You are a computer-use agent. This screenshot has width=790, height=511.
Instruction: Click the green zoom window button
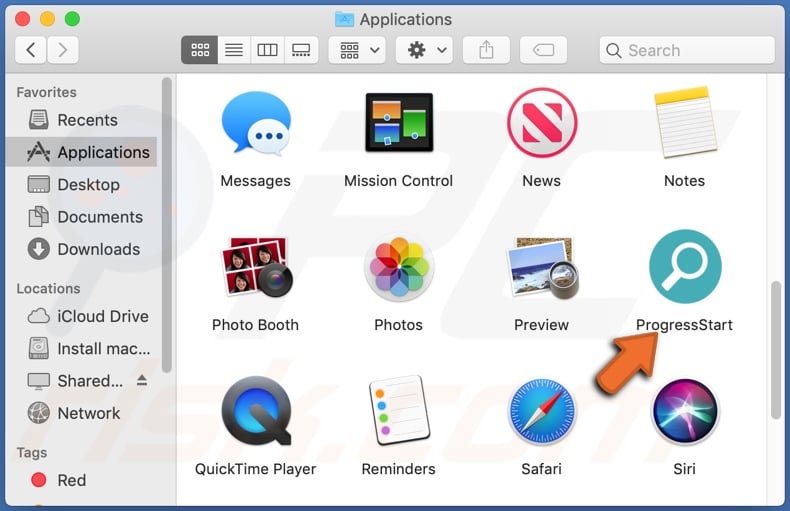(x=73, y=19)
